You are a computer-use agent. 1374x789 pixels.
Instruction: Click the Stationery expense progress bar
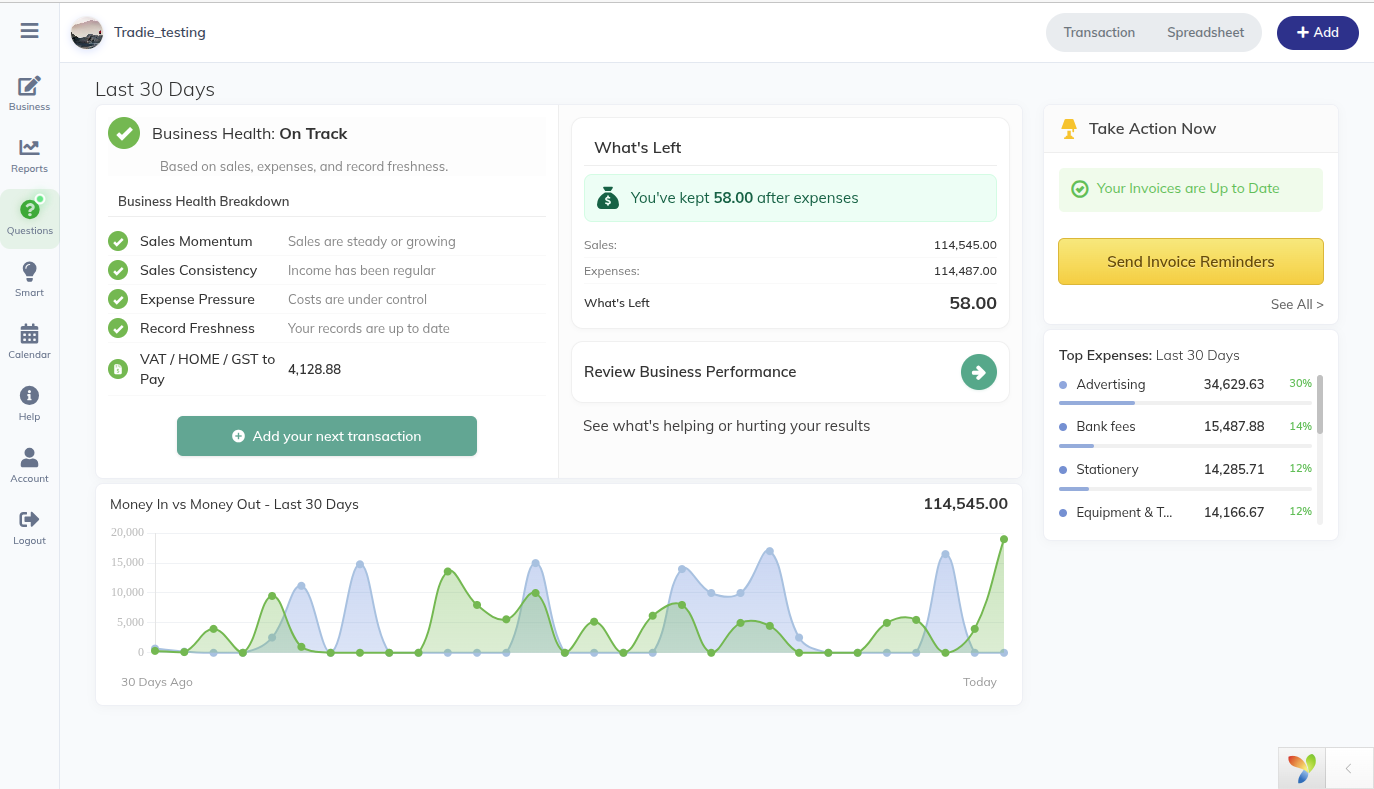click(x=1185, y=488)
